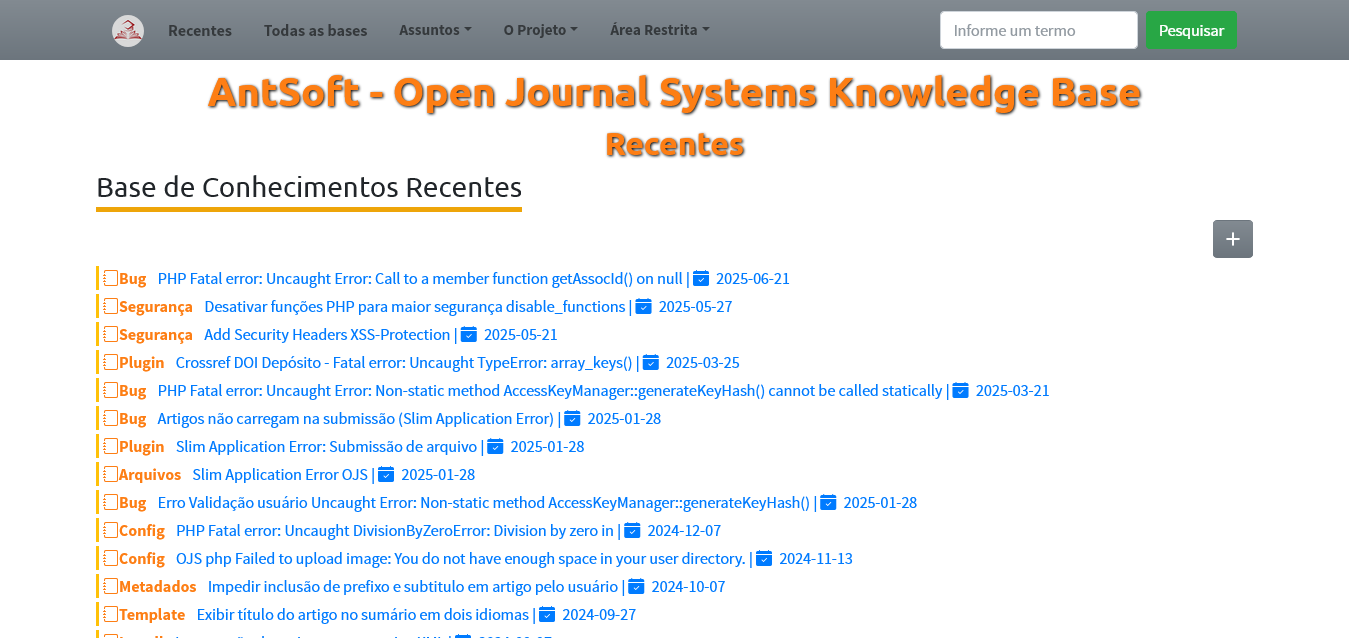
Task: Click the calendar icon before 2024-11-13
Action: pos(764,558)
